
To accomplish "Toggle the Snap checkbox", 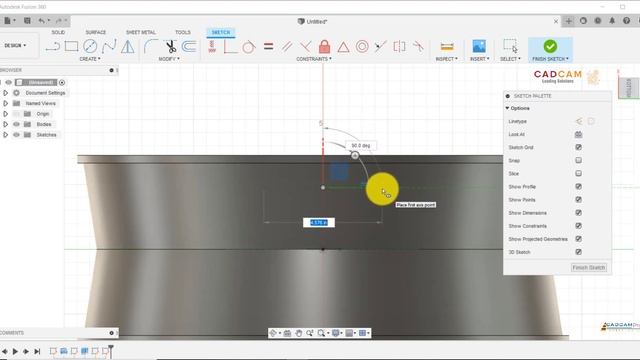I will [578, 160].
